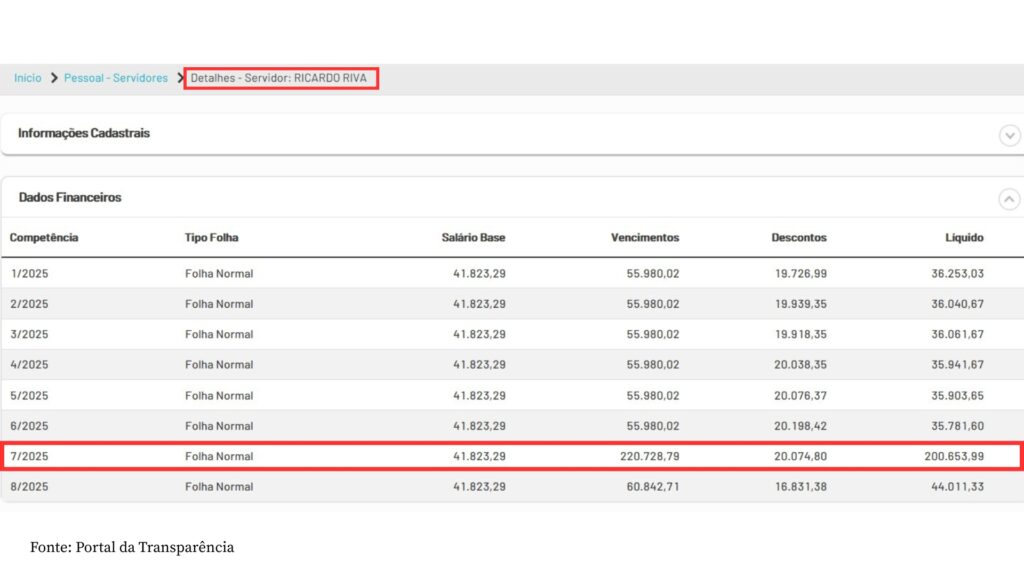Click the Informações Cadastrais panel title
The height and width of the screenshot is (576, 1024).
coord(84,133)
